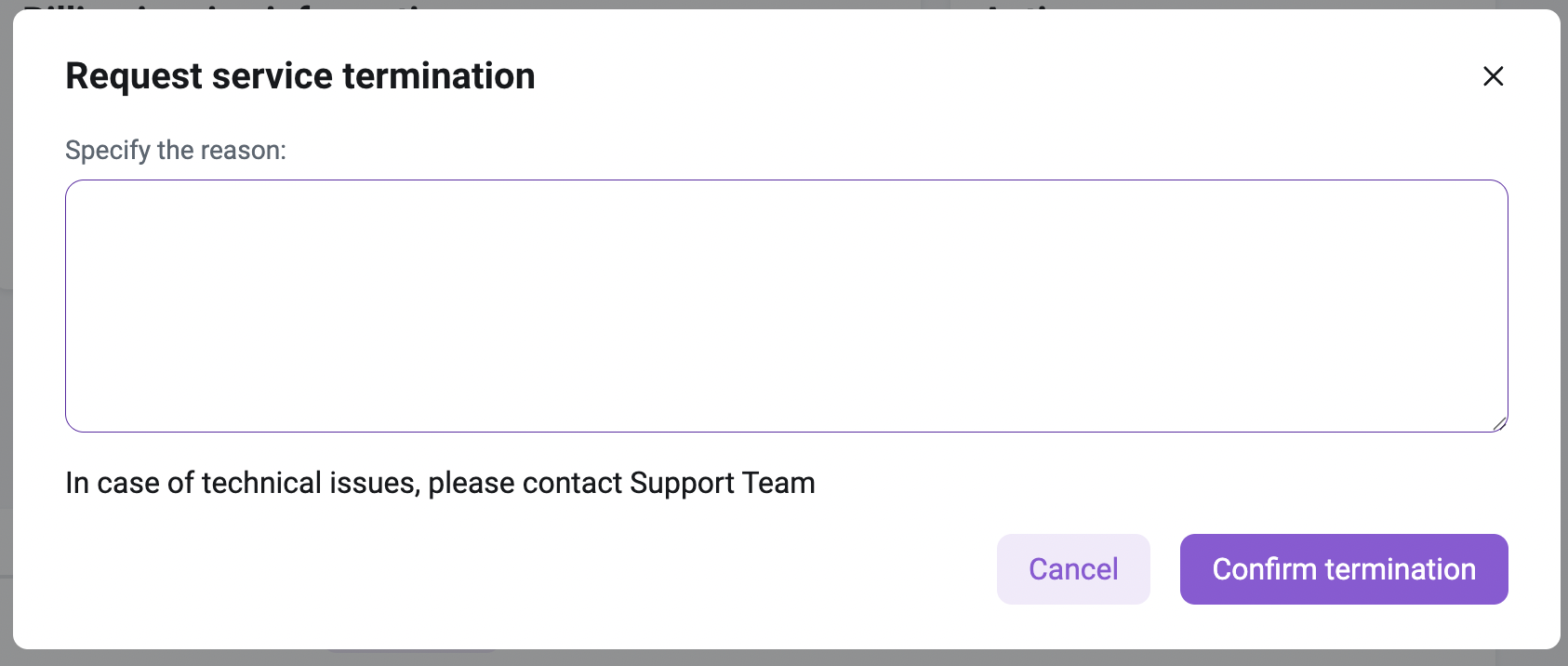
Task: Click inside the reason text area
Action: [786, 305]
